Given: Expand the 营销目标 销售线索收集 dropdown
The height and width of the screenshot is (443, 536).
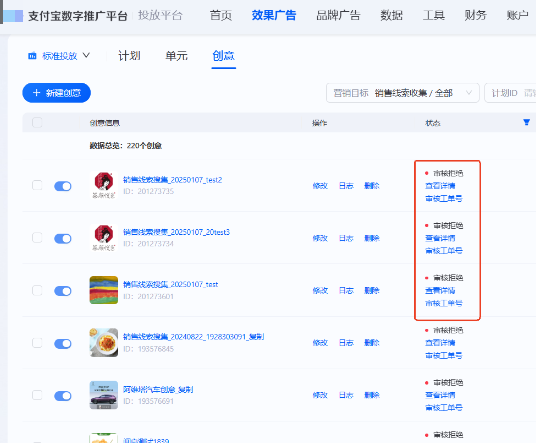Looking at the screenshot, I should [403, 93].
